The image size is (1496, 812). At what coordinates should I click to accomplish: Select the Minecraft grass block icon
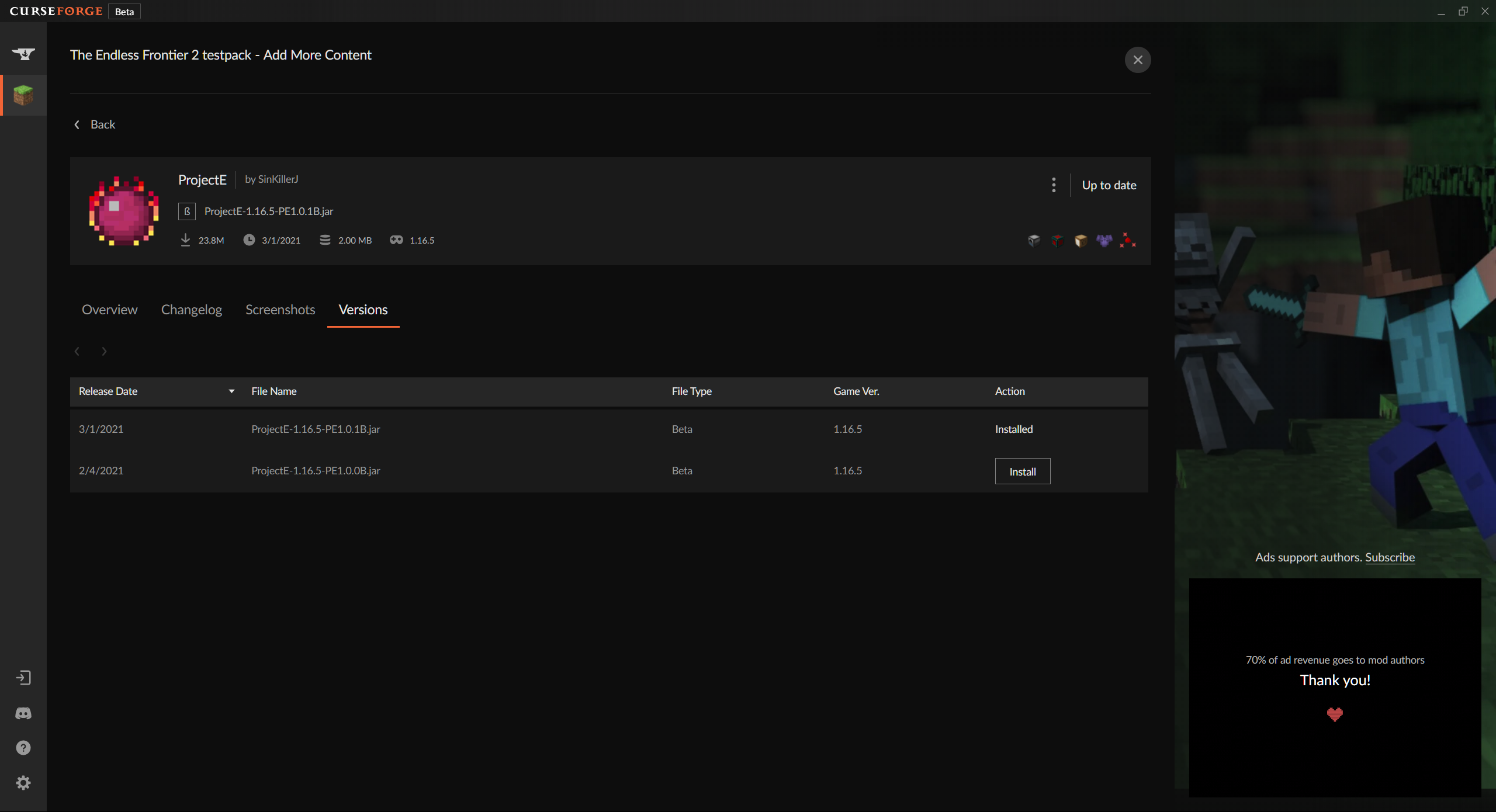[x=23, y=95]
